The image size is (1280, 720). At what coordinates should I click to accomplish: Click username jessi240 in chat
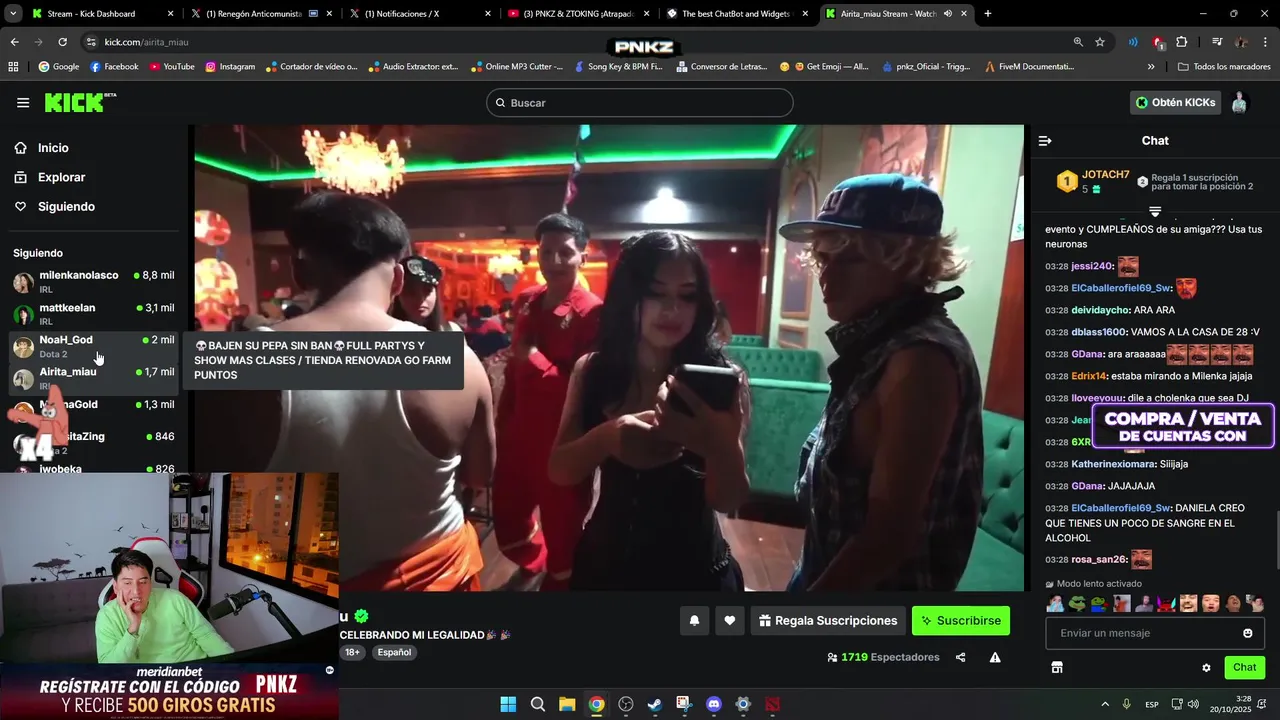tap(1091, 266)
